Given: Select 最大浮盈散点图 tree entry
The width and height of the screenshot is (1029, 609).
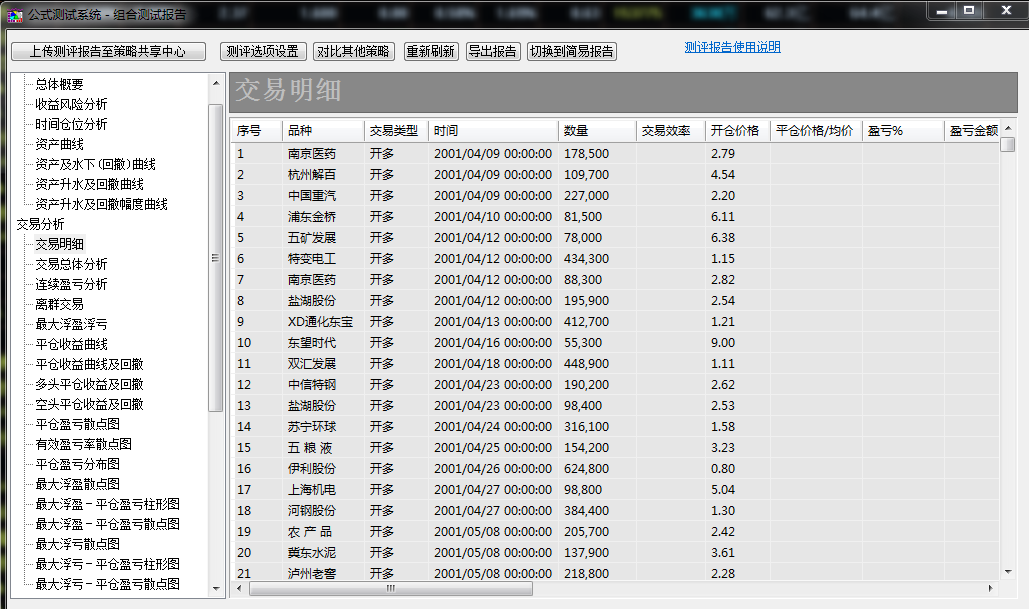Looking at the screenshot, I should (77, 484).
